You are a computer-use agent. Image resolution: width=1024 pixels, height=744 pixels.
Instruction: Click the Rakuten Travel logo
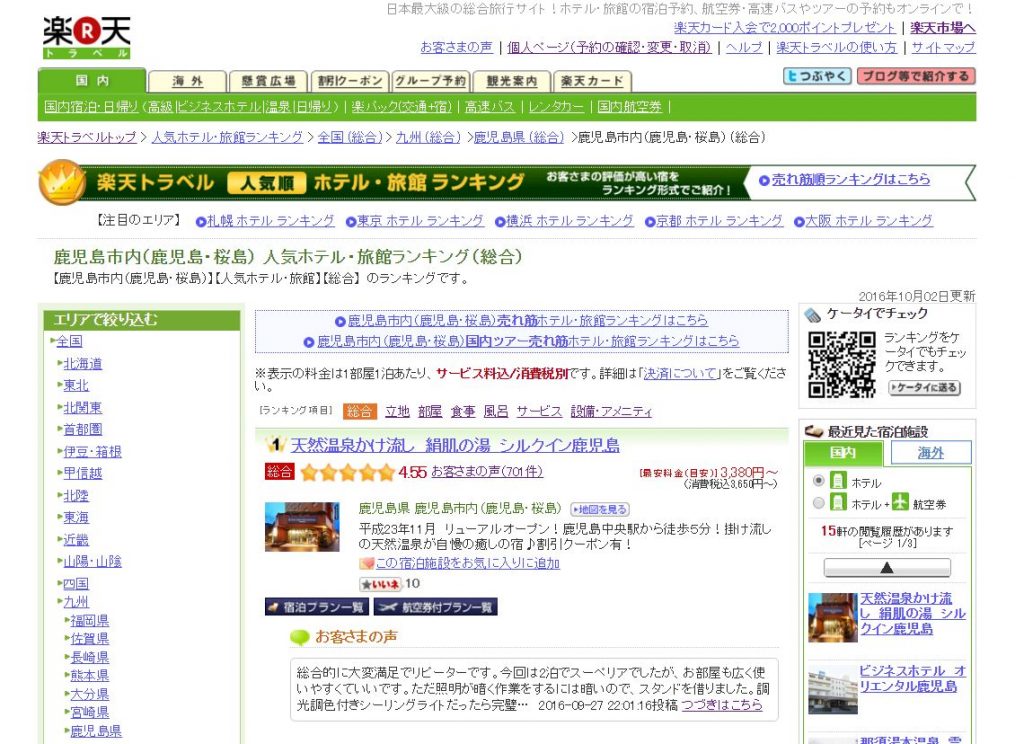click(87, 37)
